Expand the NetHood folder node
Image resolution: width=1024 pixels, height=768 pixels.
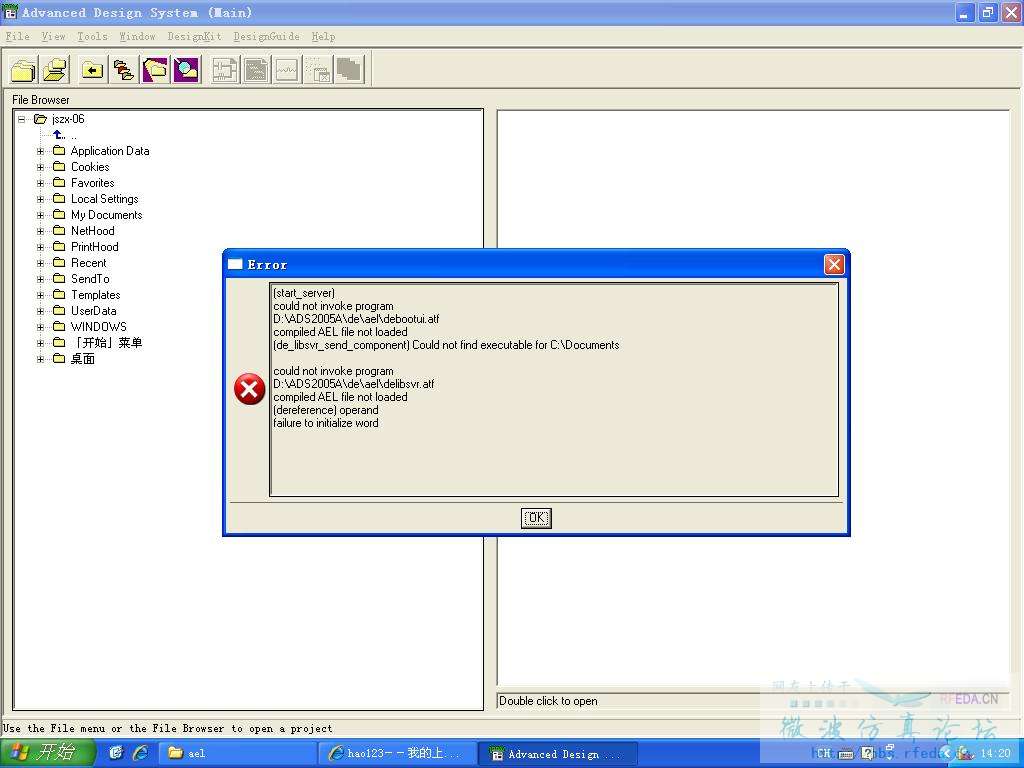click(40, 231)
